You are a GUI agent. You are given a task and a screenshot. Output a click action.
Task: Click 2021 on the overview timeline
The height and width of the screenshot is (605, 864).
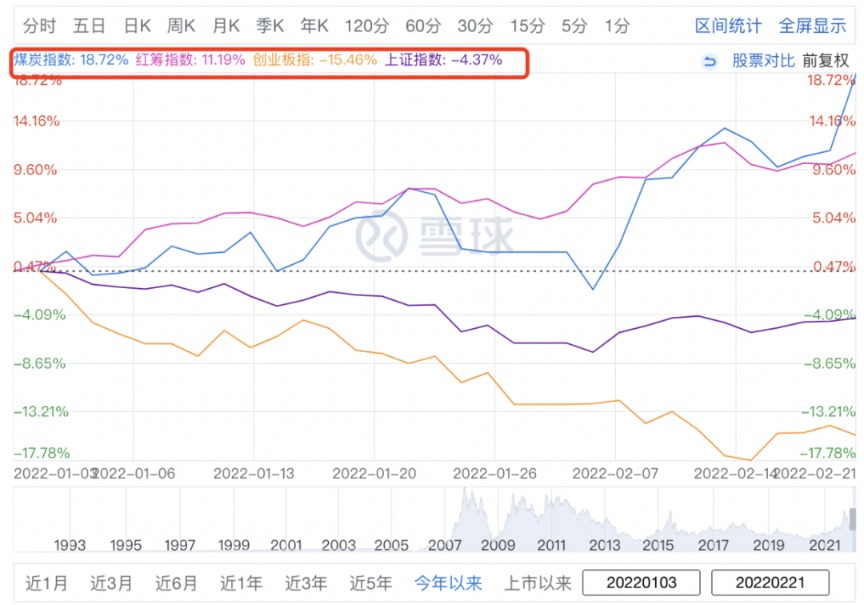(825, 545)
